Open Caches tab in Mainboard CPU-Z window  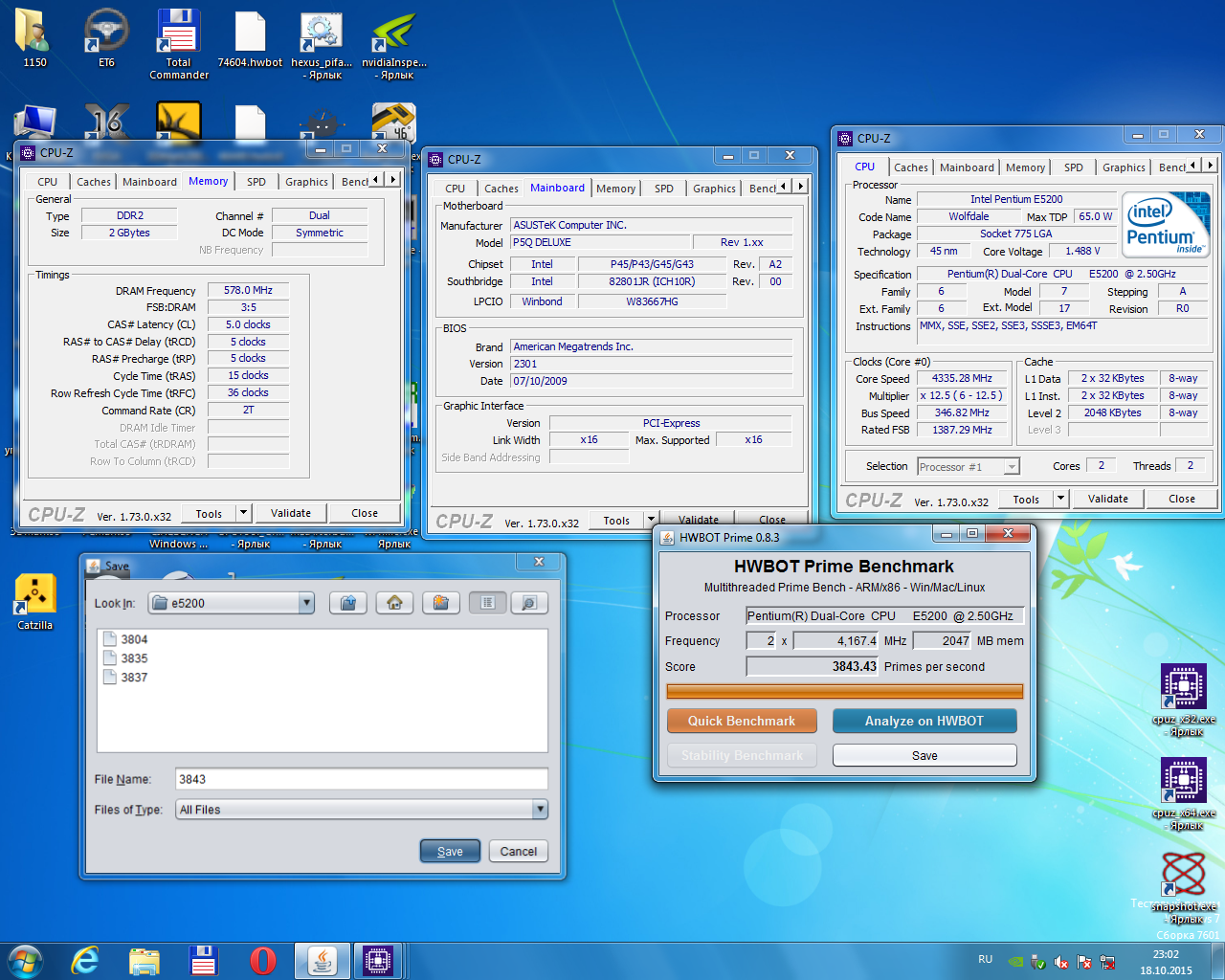[501, 189]
